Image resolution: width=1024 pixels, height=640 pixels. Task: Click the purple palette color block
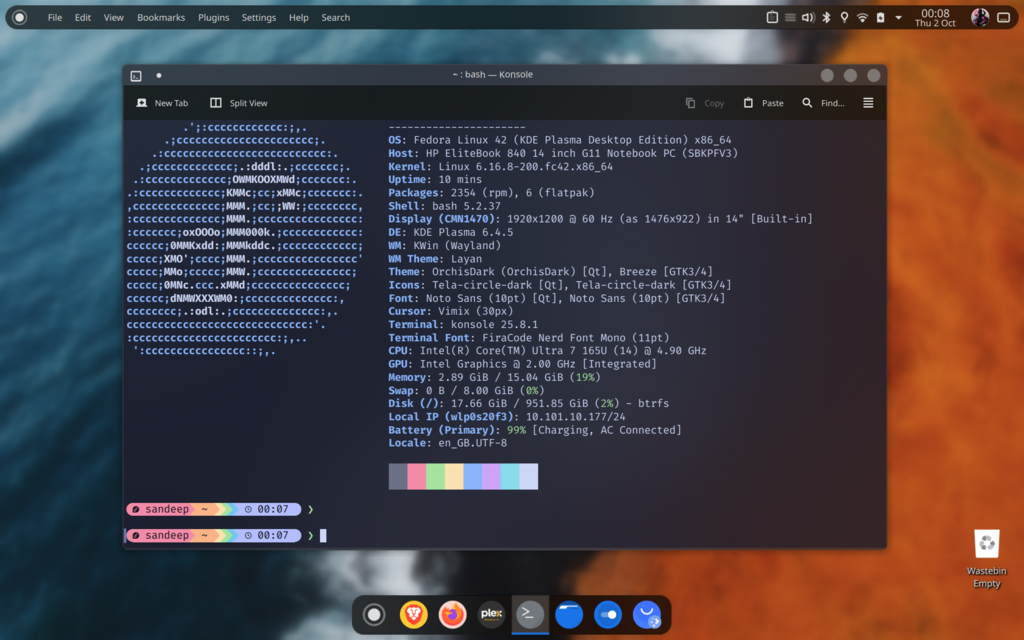491,477
